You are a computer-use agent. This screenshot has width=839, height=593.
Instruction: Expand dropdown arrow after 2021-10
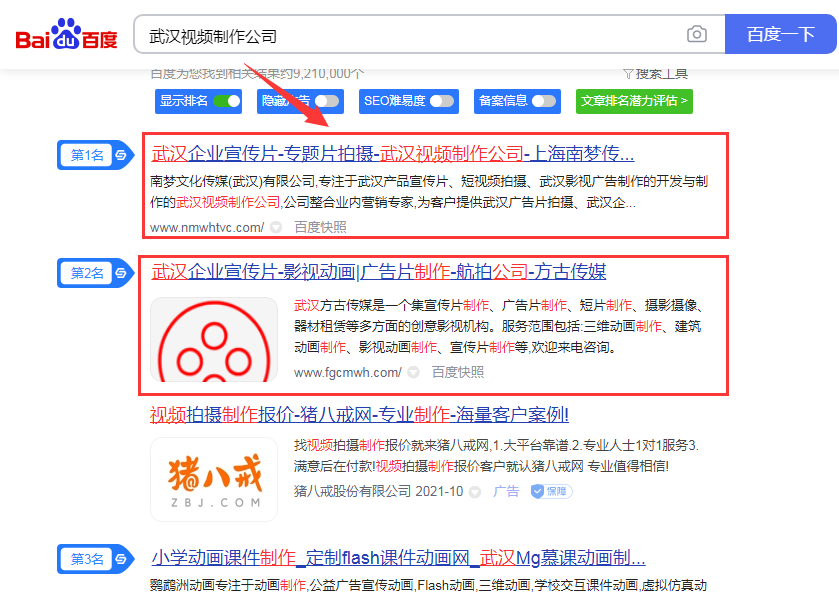(x=475, y=492)
